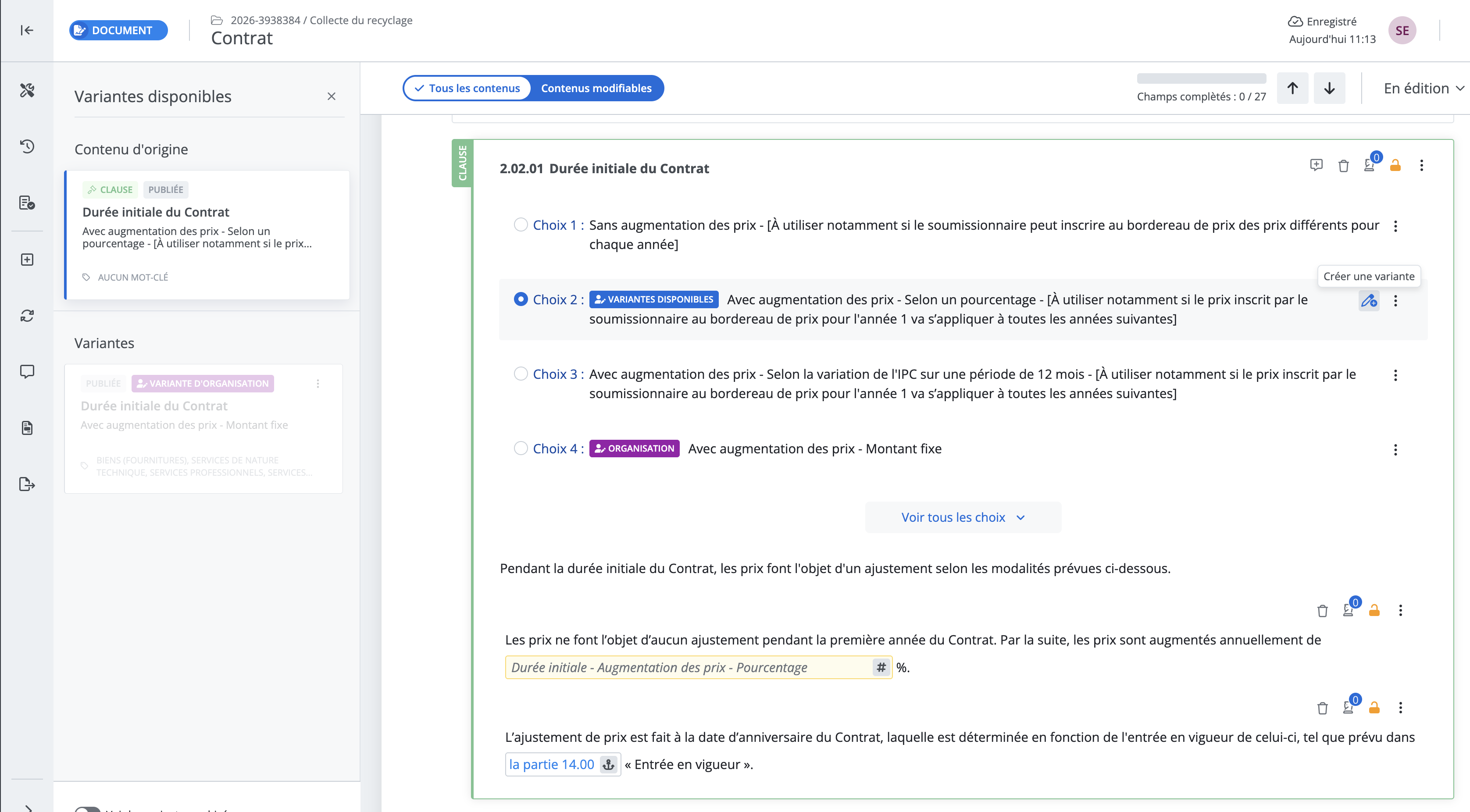This screenshot has width=1470, height=812.
Task: Select the original clause card Durée initiale du Contrat
Action: click(x=207, y=235)
